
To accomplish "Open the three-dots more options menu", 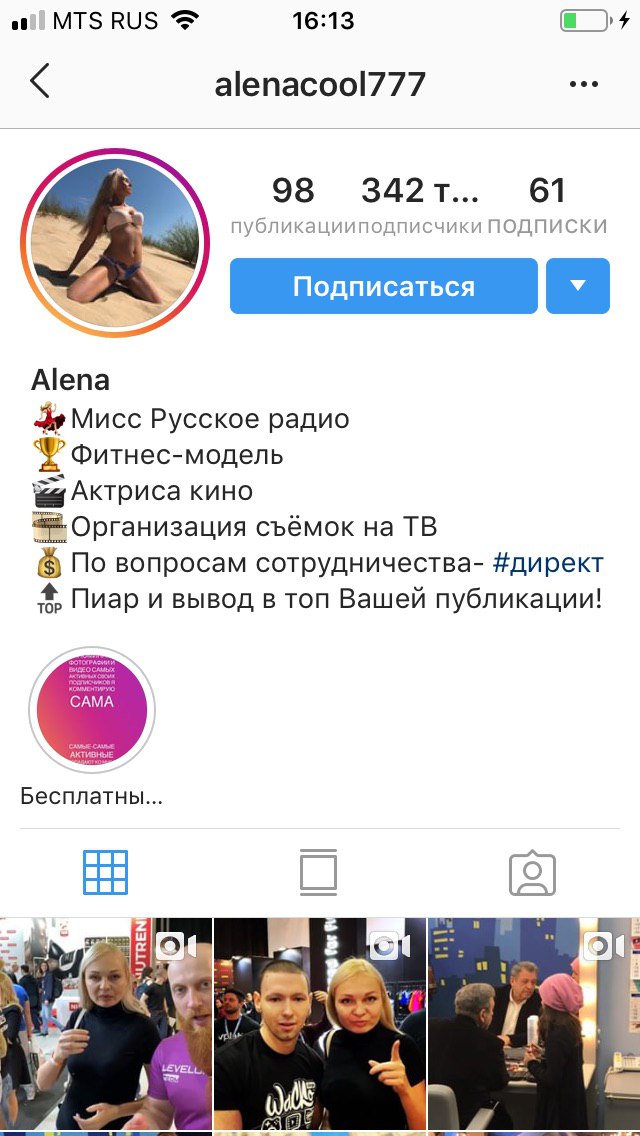I will pyautogui.click(x=583, y=84).
